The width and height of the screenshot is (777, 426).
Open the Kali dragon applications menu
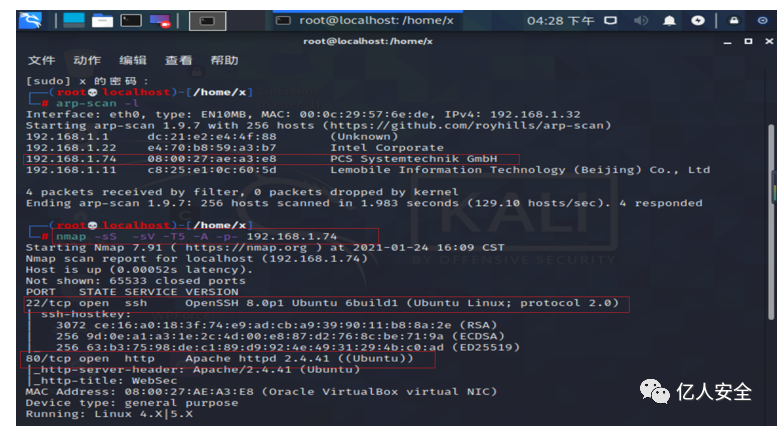coord(30,21)
